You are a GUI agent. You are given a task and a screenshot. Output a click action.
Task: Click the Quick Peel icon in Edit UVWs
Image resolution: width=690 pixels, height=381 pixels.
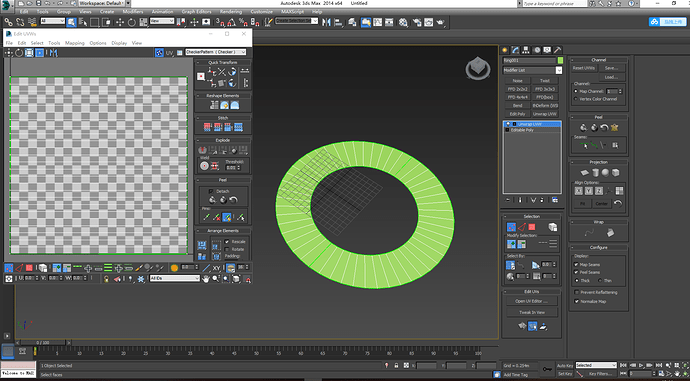pyautogui.click(x=212, y=200)
